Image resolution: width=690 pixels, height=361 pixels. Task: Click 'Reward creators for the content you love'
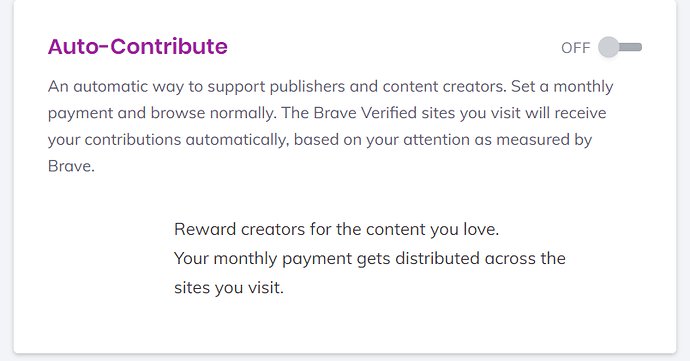336,229
